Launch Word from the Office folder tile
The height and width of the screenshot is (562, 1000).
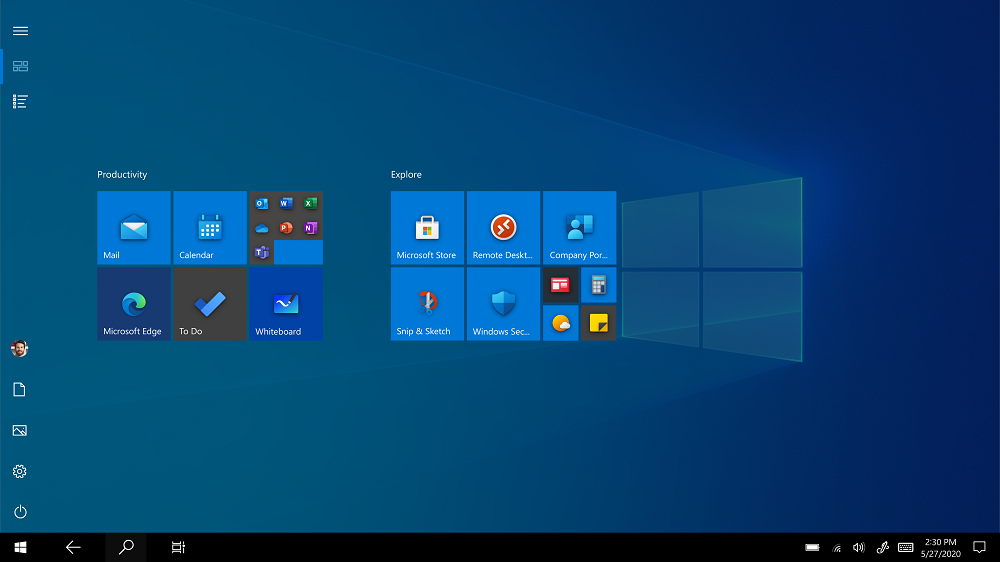pos(286,203)
